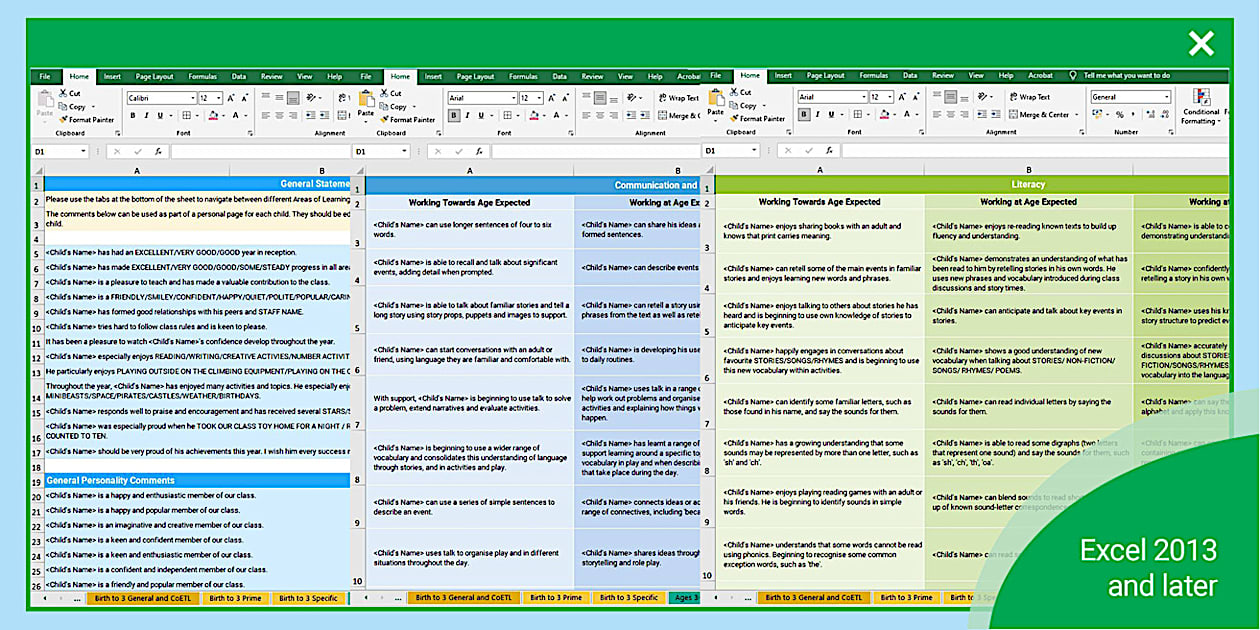This screenshot has height=630, width=1260.
Task: Expand the General number format dropdown
Action: pos(1166,98)
